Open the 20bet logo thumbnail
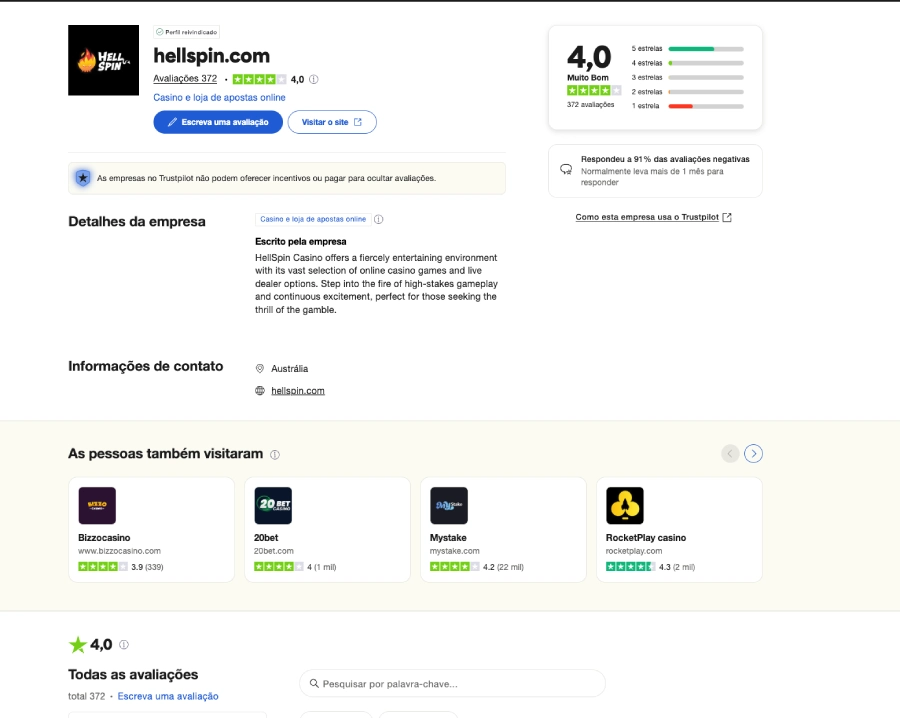Screen dimensions: 900x718 point(273,506)
